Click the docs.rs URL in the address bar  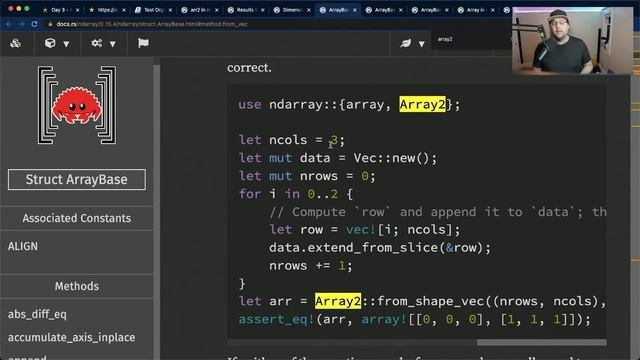click(152, 24)
